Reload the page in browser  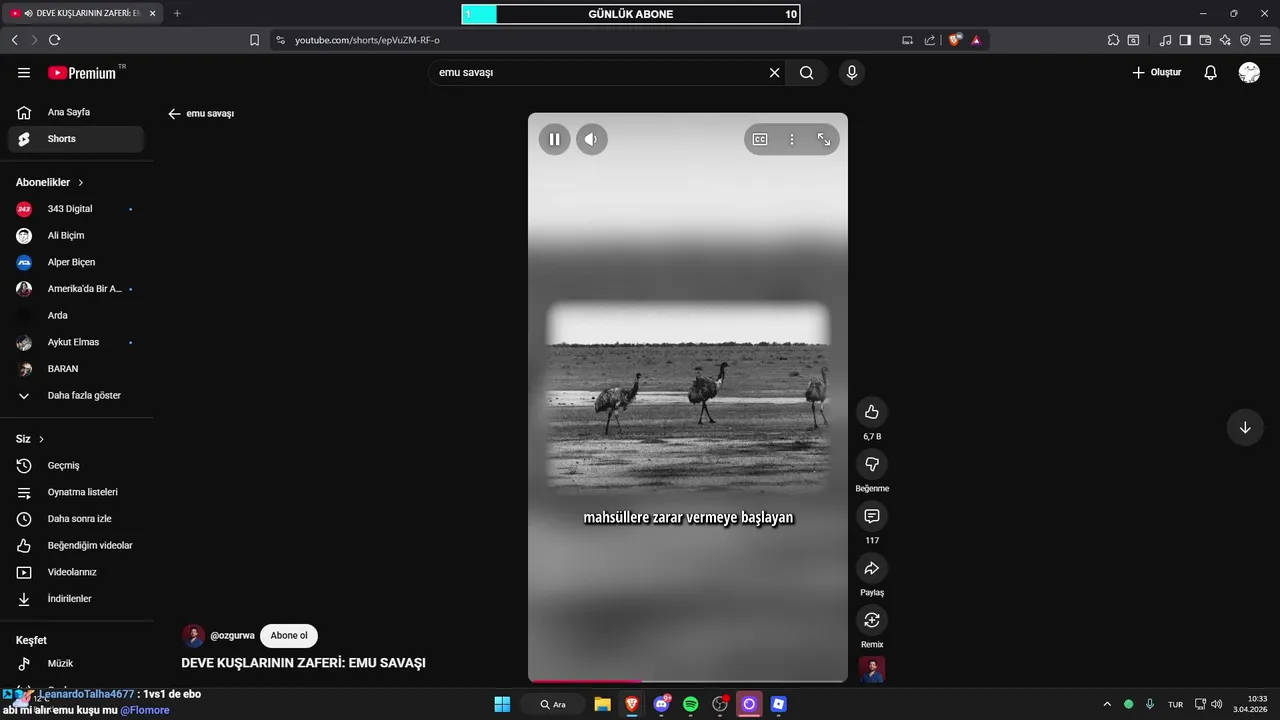pos(54,40)
